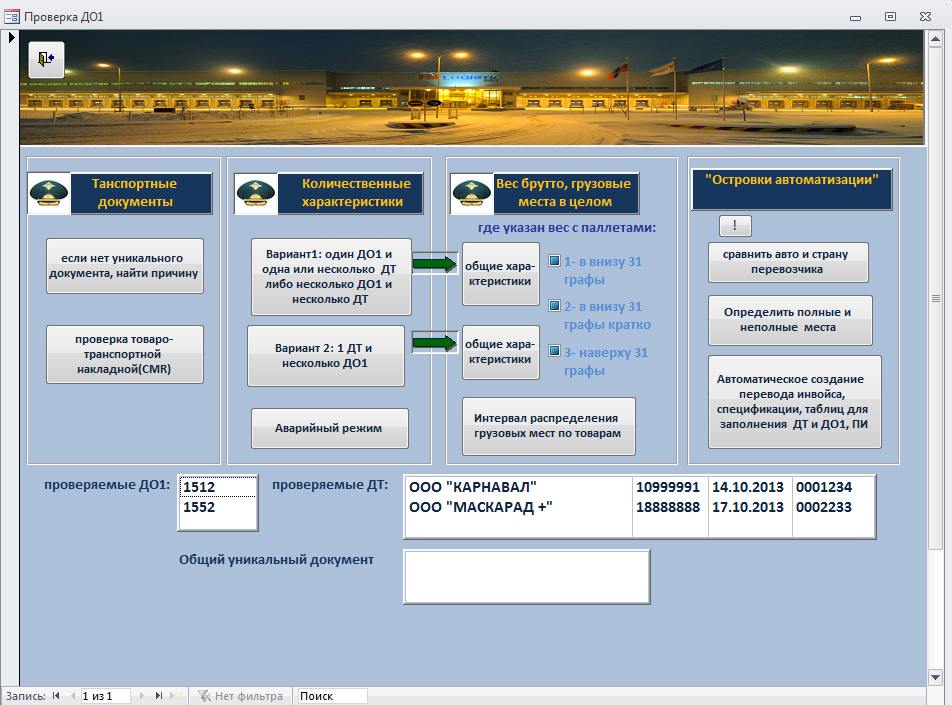Image resolution: width=952 pixels, height=705 pixels.
Task: Check option 3- наверху 31 графы
Action: point(554,350)
